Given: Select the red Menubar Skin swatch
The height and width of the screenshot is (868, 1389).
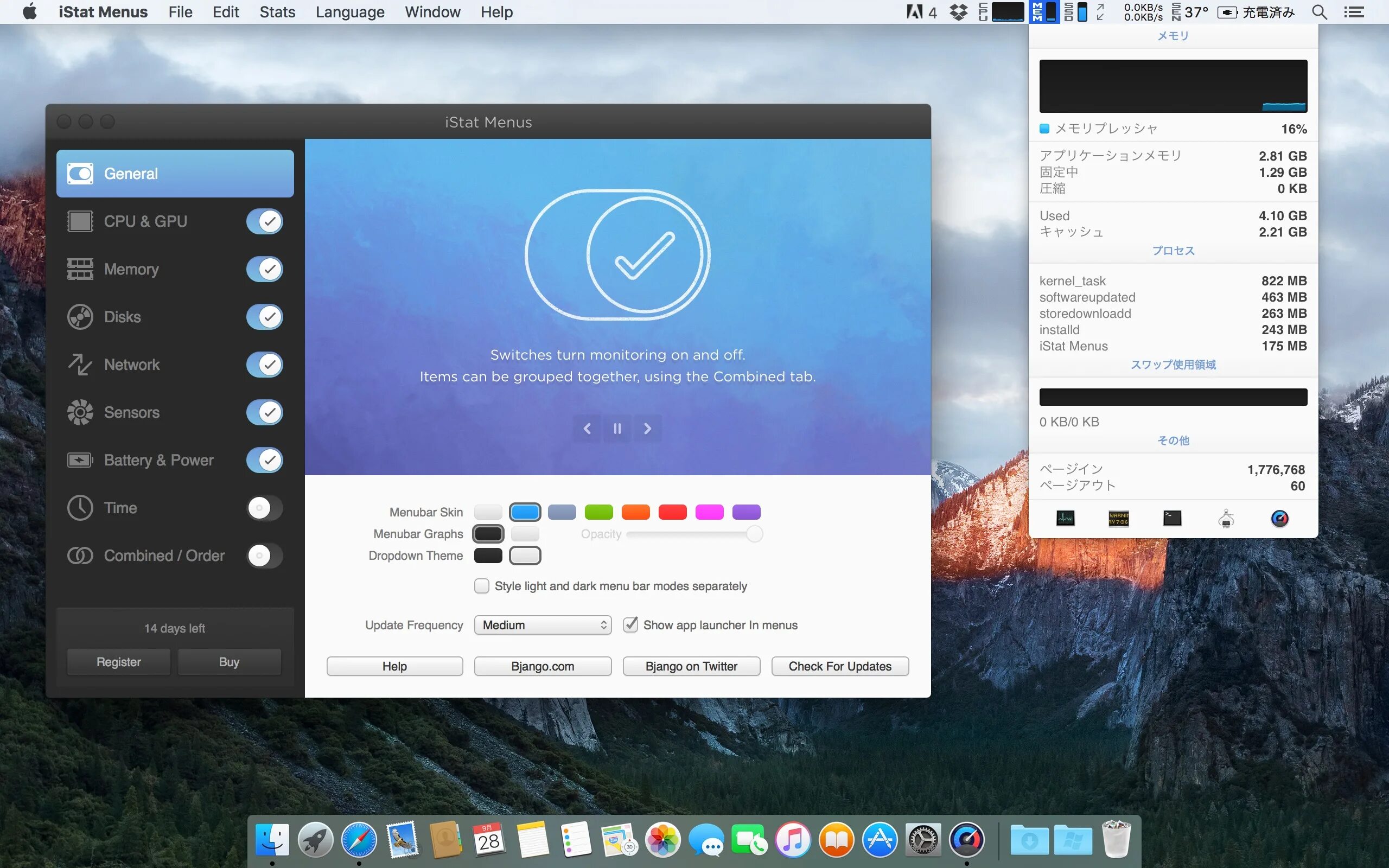Looking at the screenshot, I should tap(673, 512).
